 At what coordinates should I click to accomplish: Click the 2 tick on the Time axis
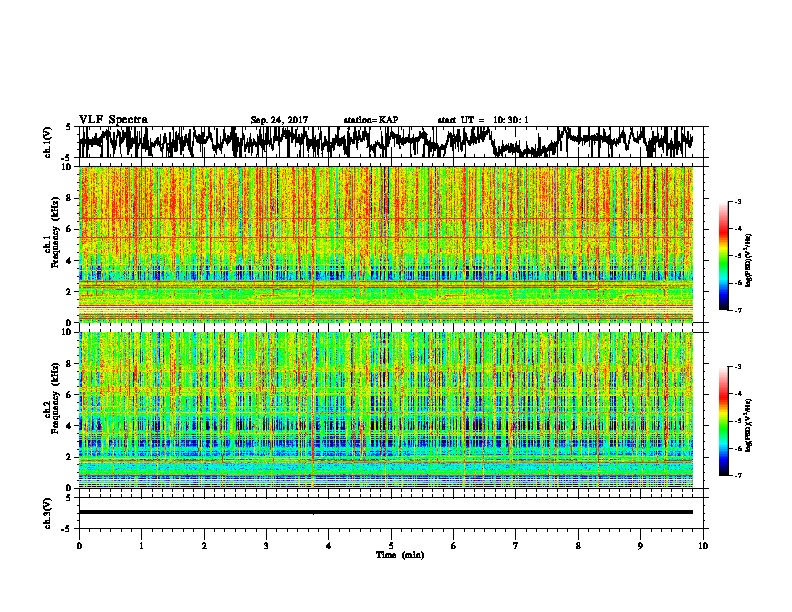click(x=204, y=546)
